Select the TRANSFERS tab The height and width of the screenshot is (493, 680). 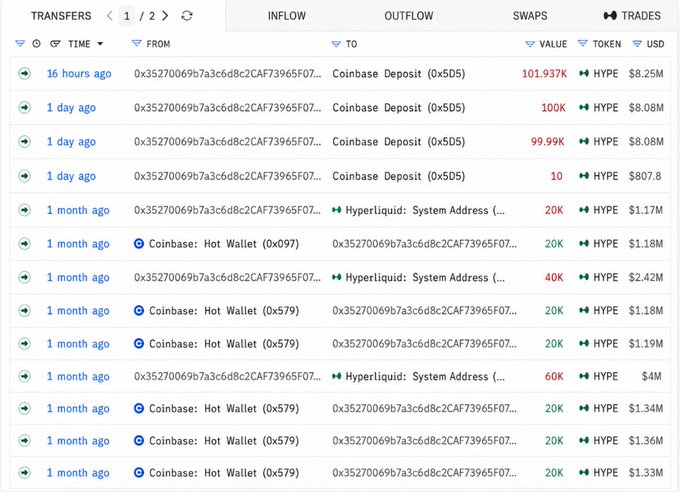[x=61, y=16]
